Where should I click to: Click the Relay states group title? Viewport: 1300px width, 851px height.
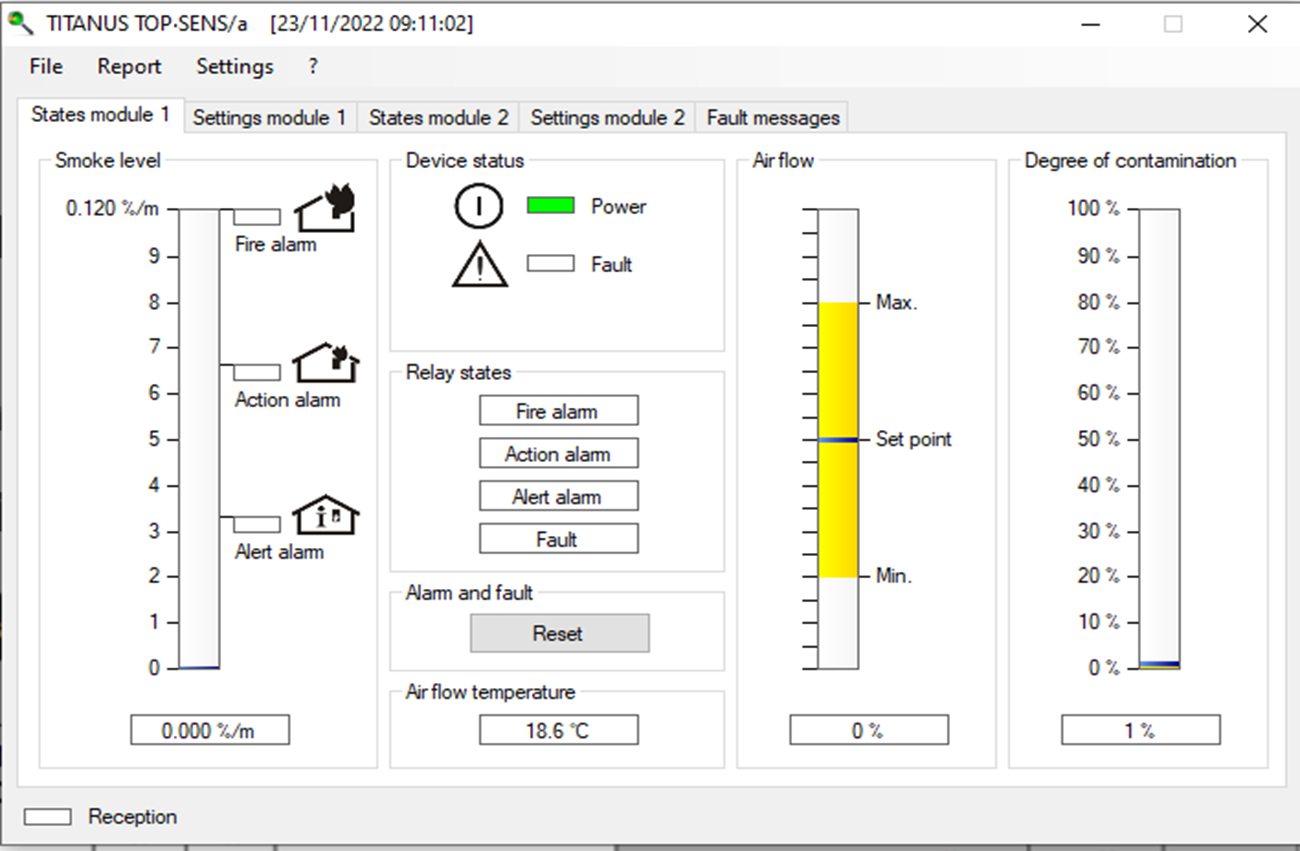pyautogui.click(x=458, y=373)
